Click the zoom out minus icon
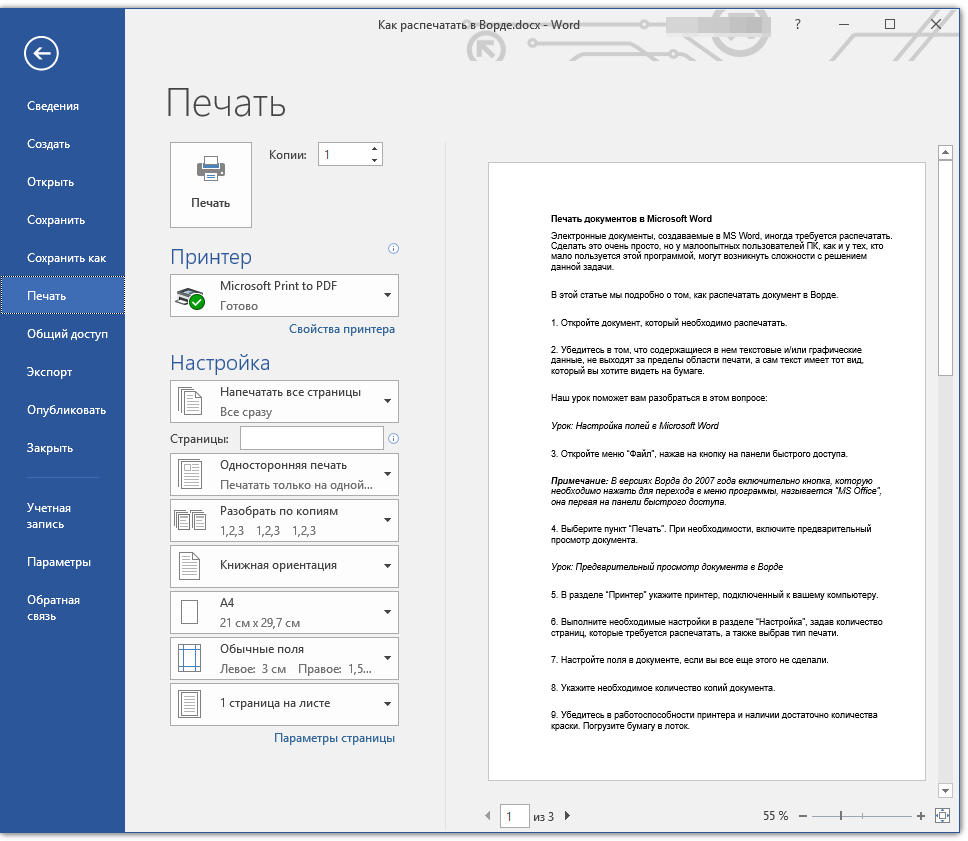 (803, 816)
